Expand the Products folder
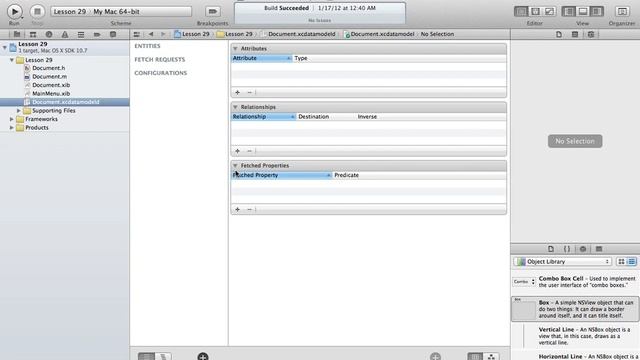640x360 pixels. tap(12, 128)
